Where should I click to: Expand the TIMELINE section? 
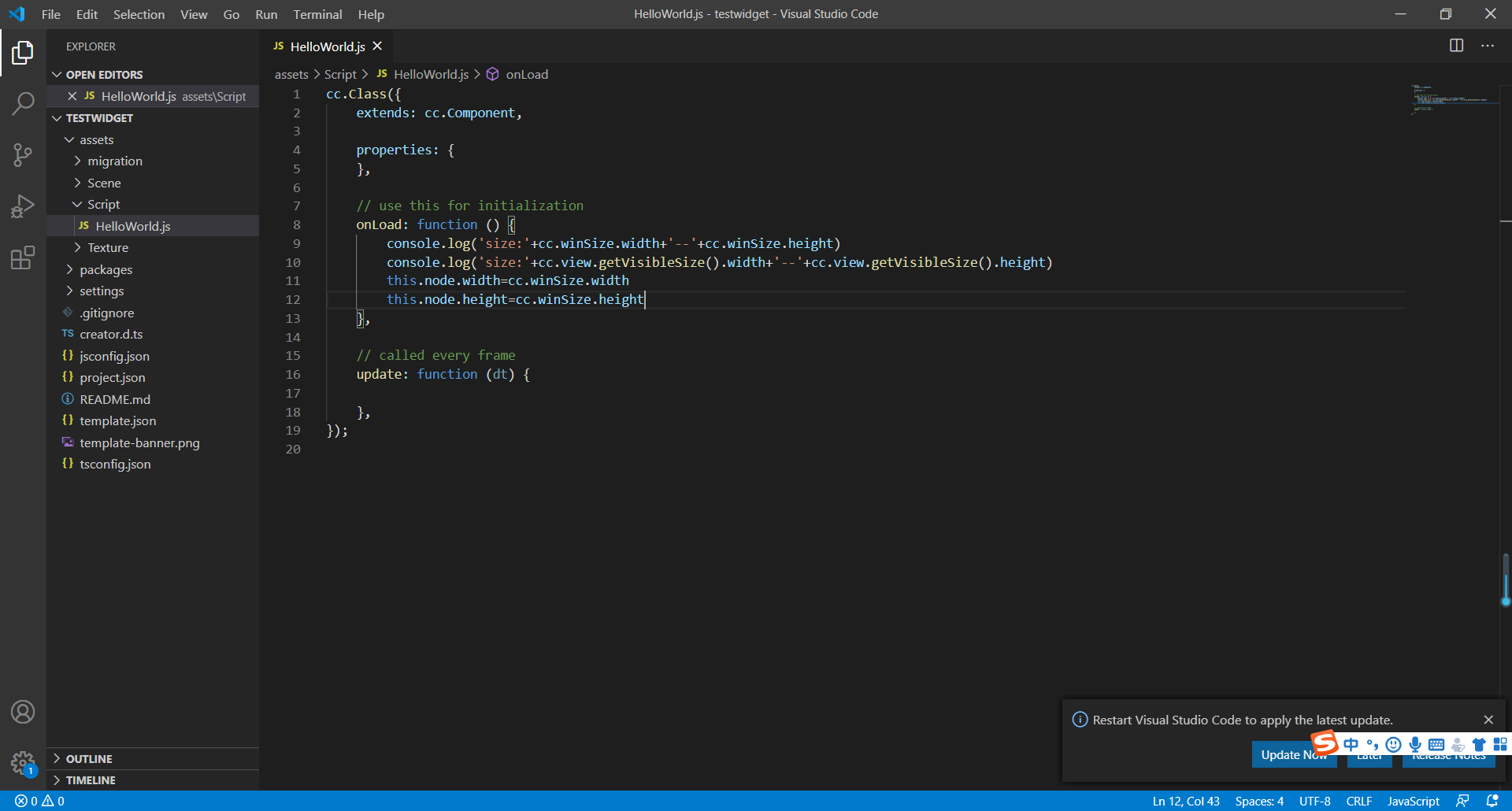(x=91, y=780)
